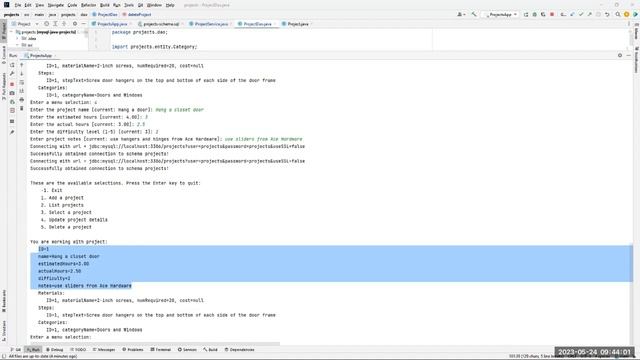Open Search Everywhere magnifier icon
This screenshot has height=360, width=640.
pyautogui.click(x=618, y=14)
